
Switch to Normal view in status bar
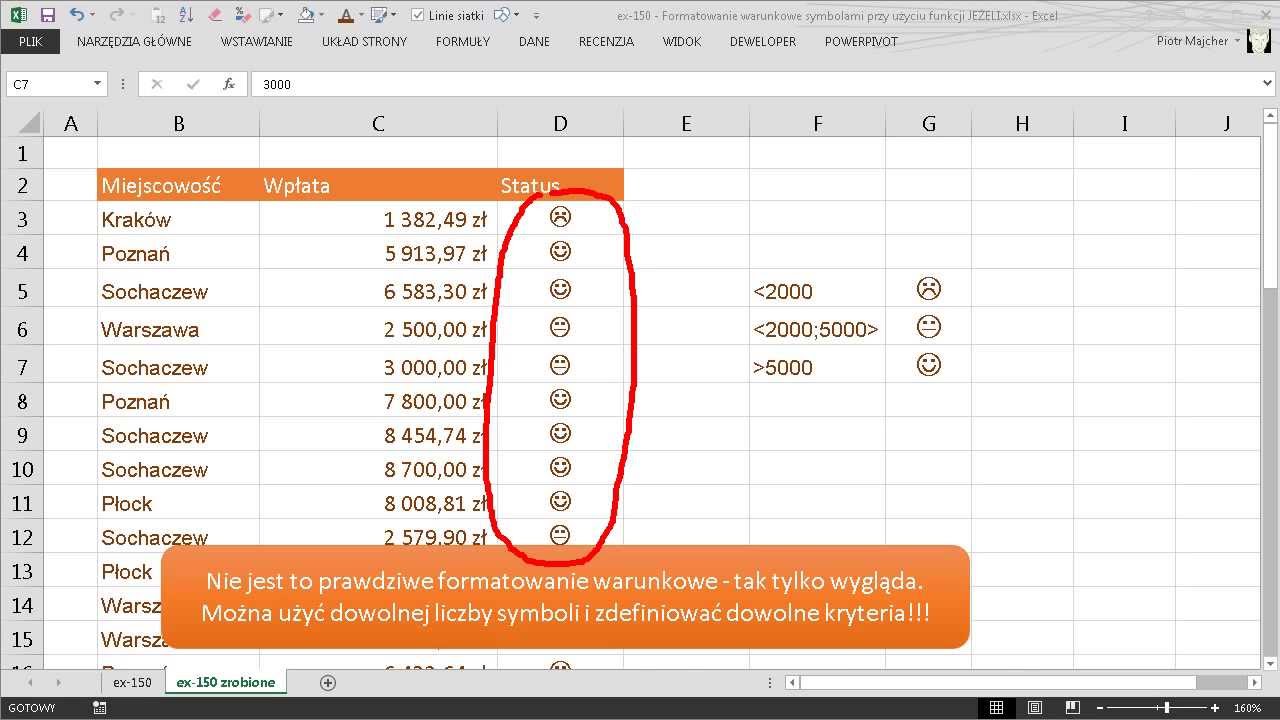tap(996, 708)
